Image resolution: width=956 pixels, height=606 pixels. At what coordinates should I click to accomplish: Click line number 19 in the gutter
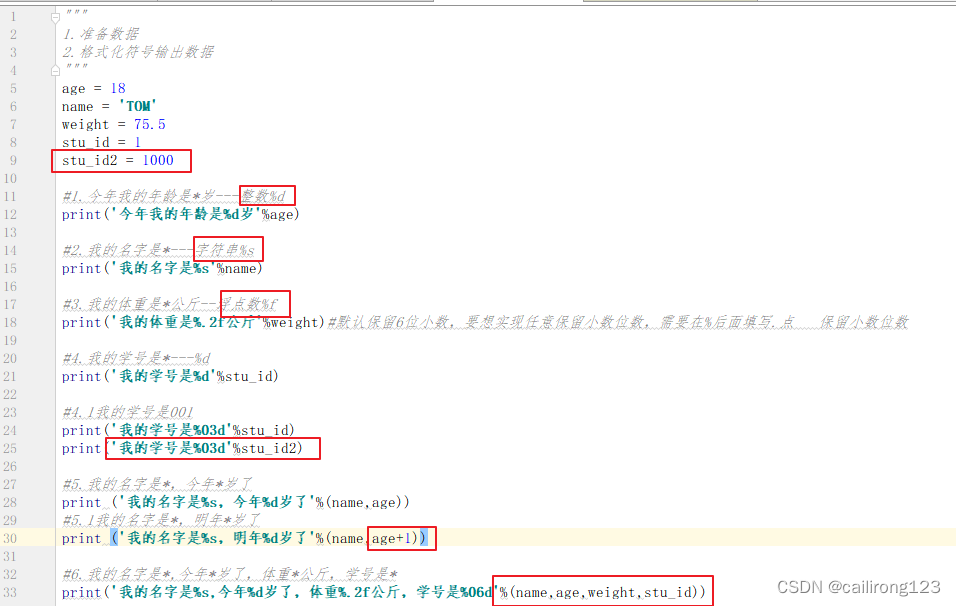(10, 340)
